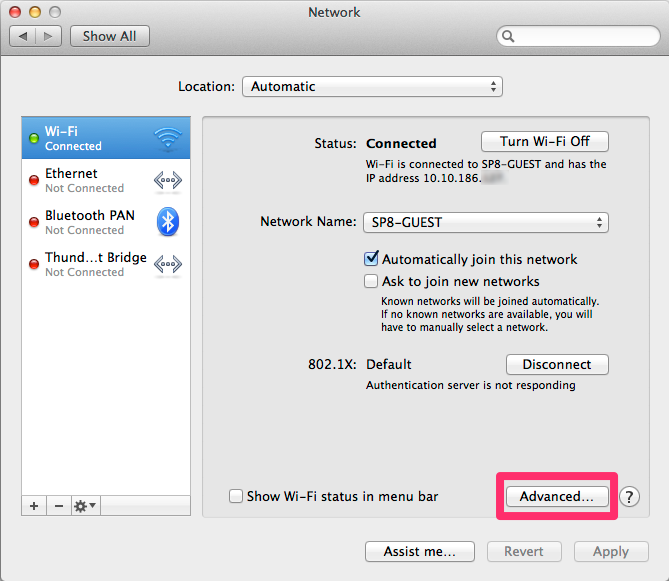Enable Ask to join new networks
Image resolution: width=669 pixels, height=581 pixels.
point(372,281)
